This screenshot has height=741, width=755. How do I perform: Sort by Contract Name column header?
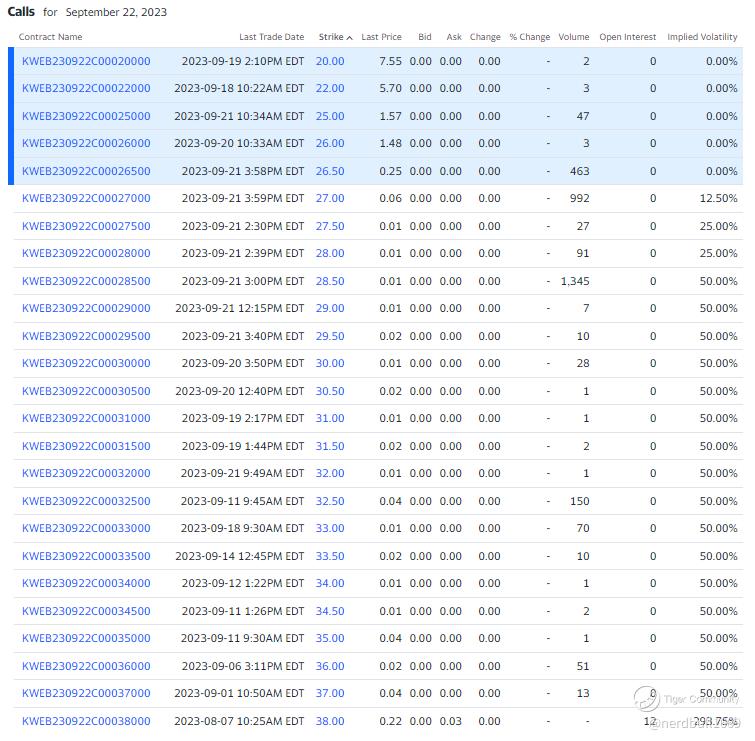[50, 37]
